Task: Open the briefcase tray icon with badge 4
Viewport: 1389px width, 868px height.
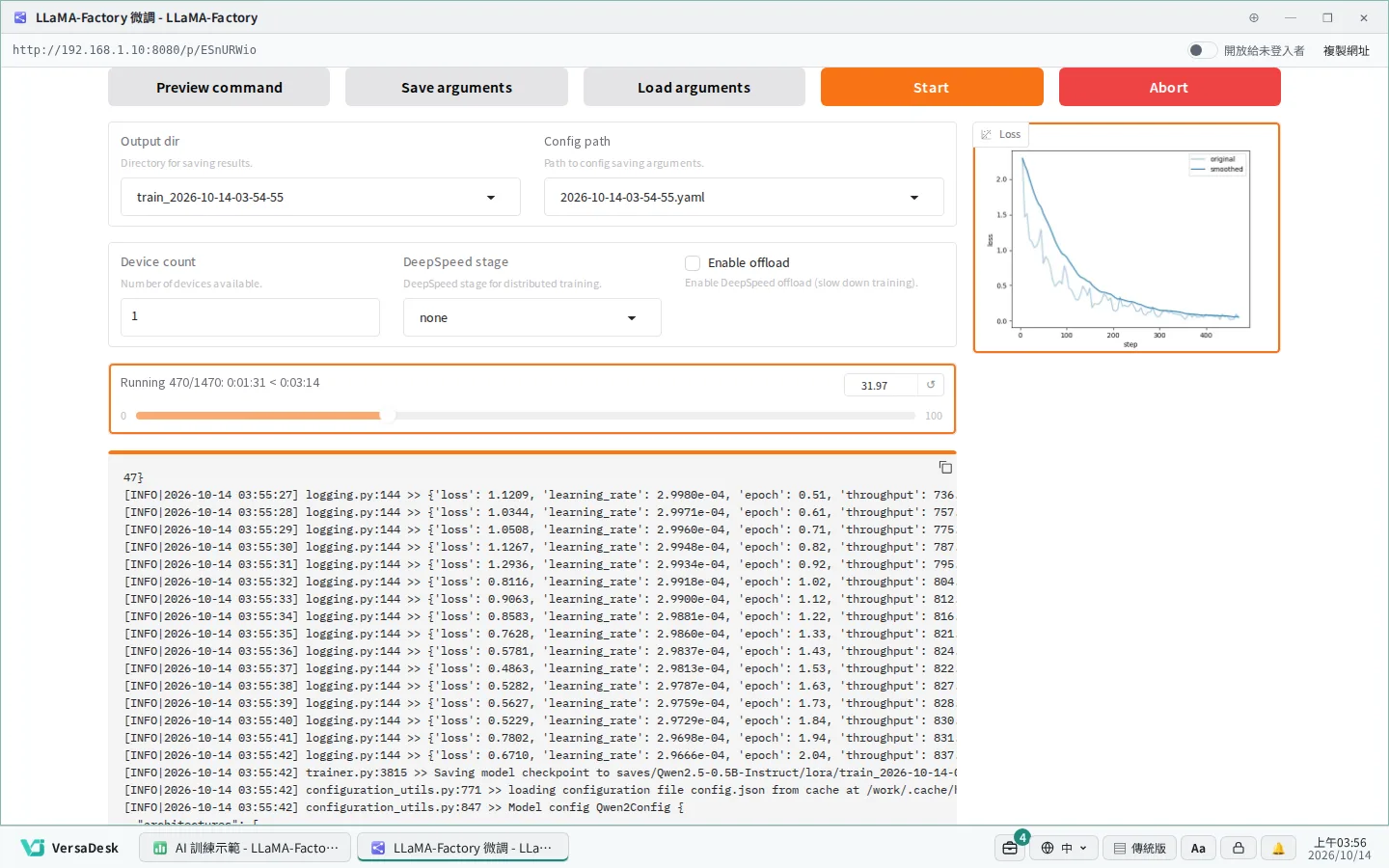Action: (1010, 848)
